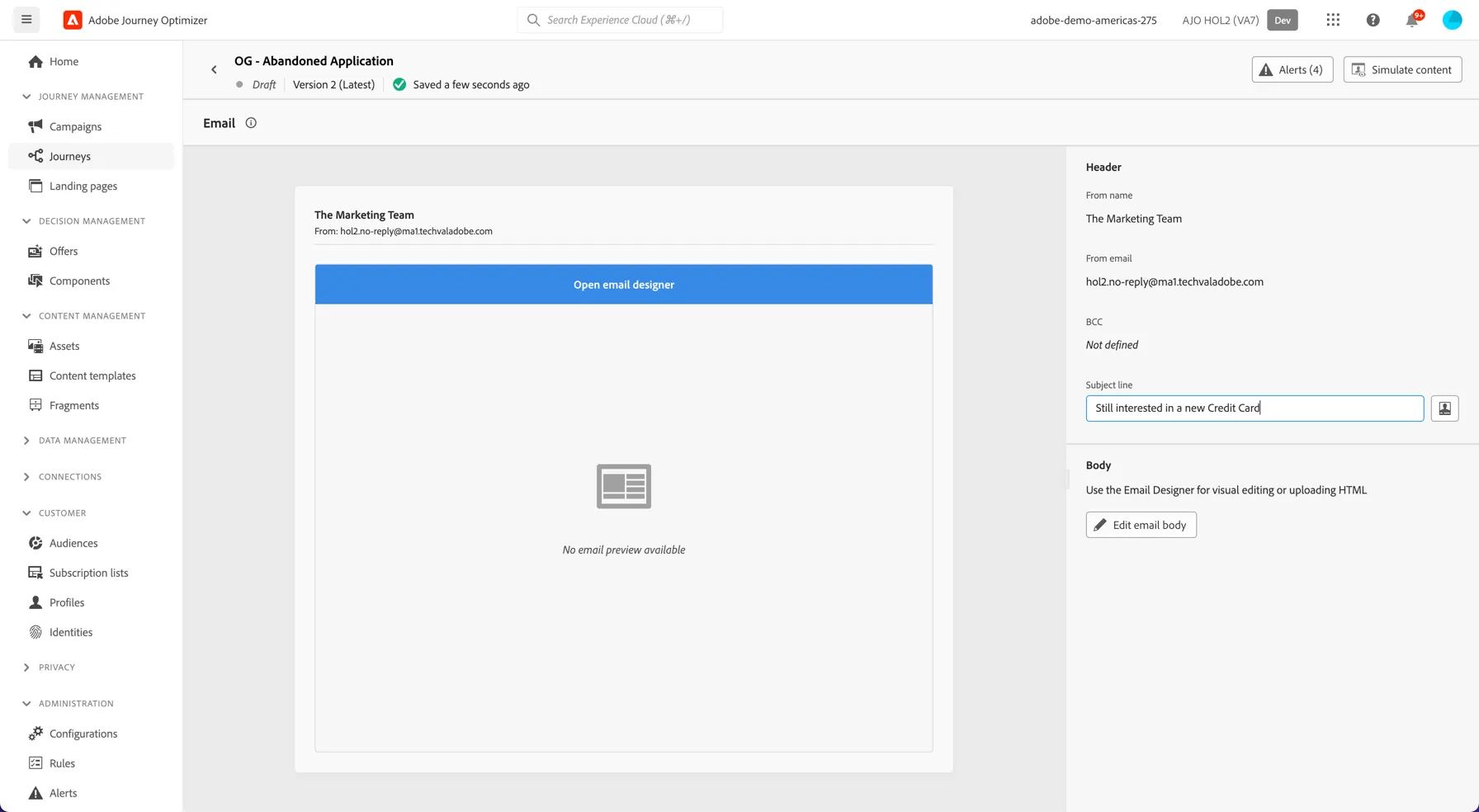Click Simulate content button
Image resolution: width=1479 pixels, height=812 pixels.
1402,69
